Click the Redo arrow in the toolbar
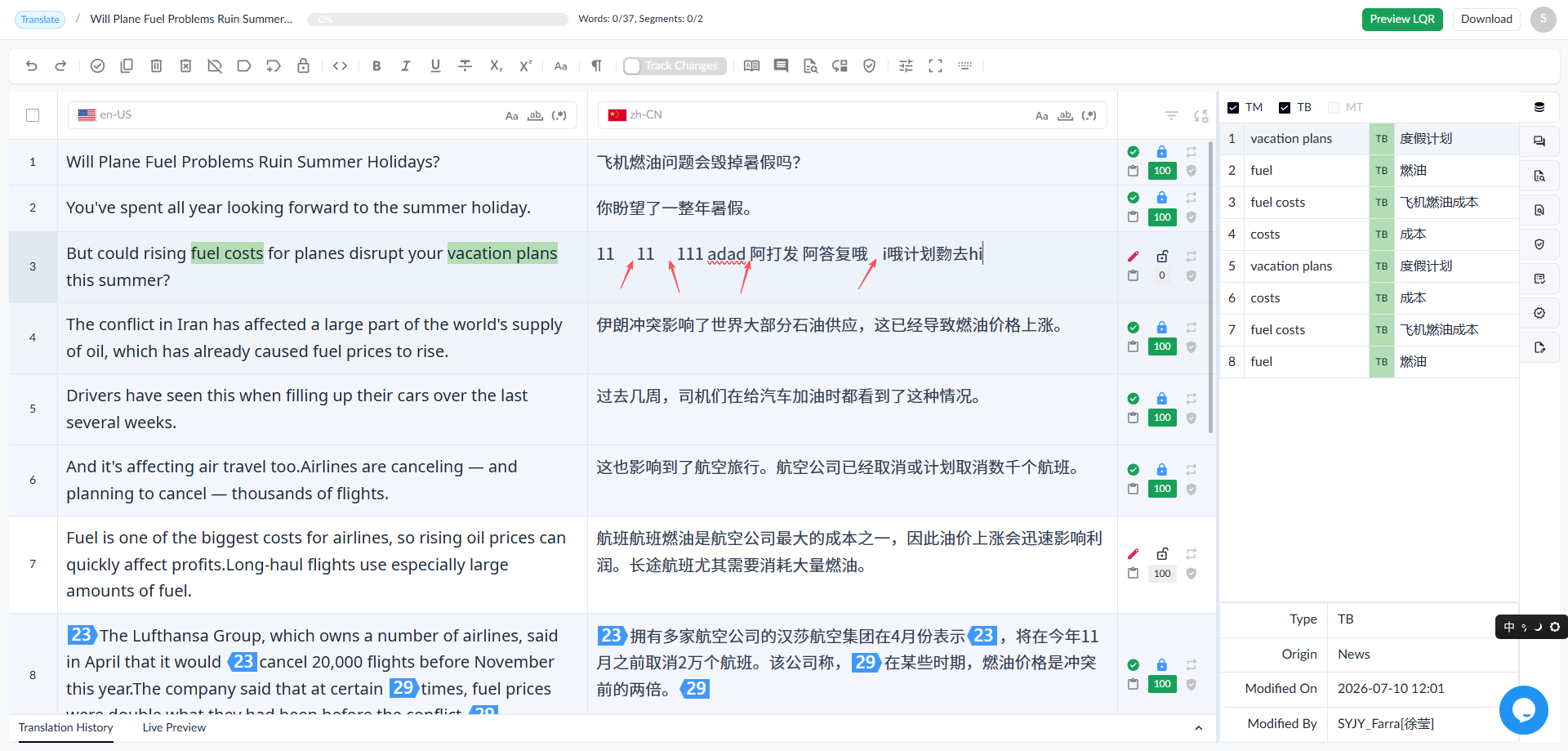 click(x=60, y=66)
